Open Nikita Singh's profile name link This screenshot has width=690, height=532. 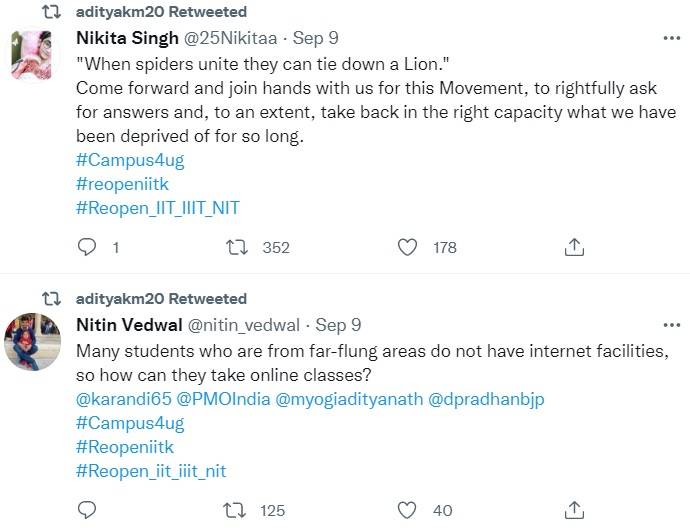pos(128,37)
